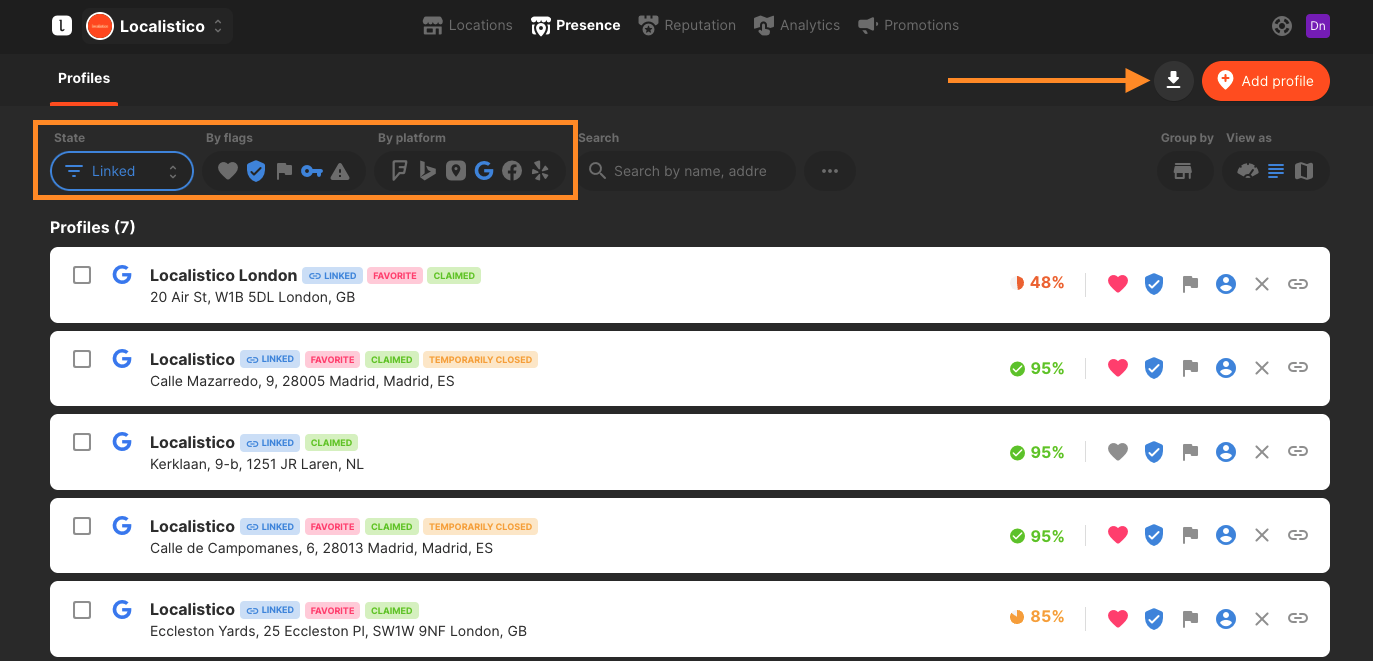
Task: Click the Group by store icon
Action: (1183, 171)
